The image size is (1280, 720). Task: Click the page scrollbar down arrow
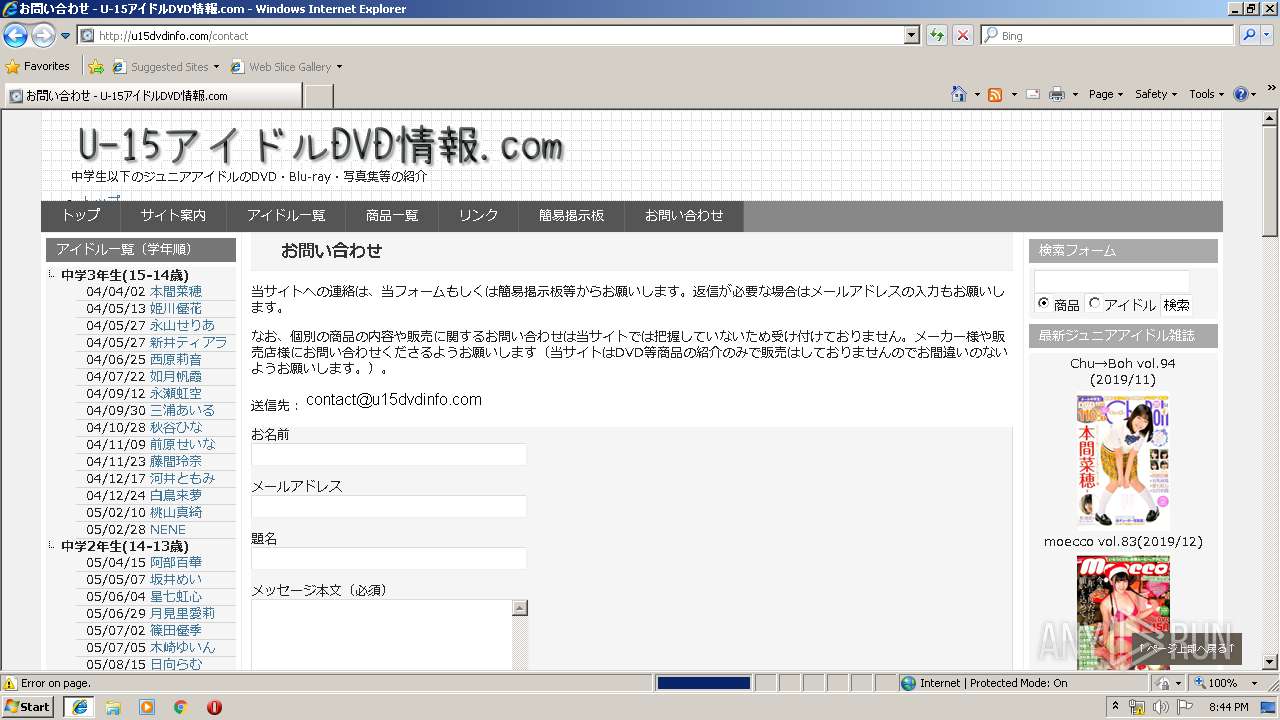pyautogui.click(x=1270, y=662)
